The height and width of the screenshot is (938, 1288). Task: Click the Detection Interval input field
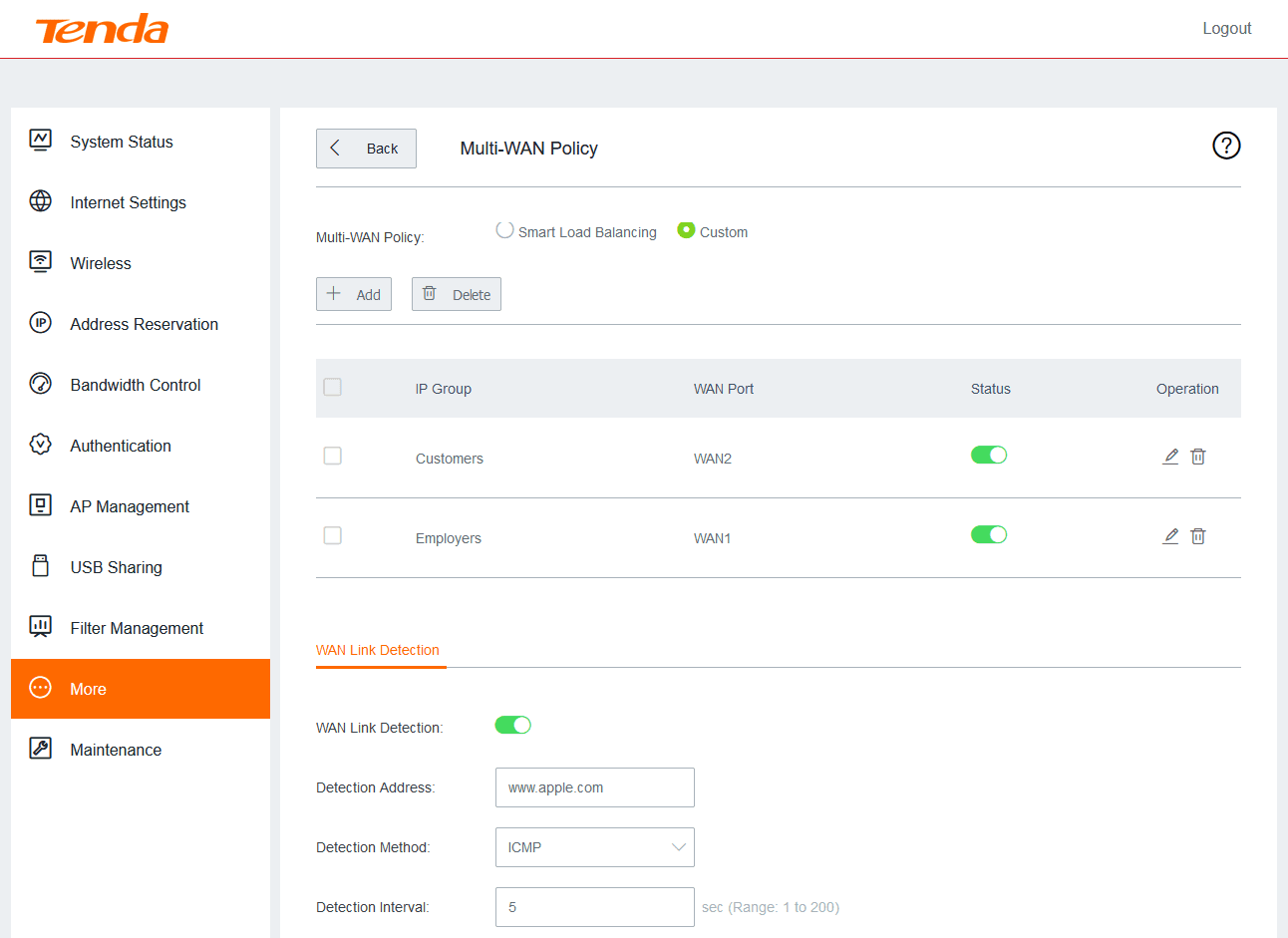pos(595,907)
